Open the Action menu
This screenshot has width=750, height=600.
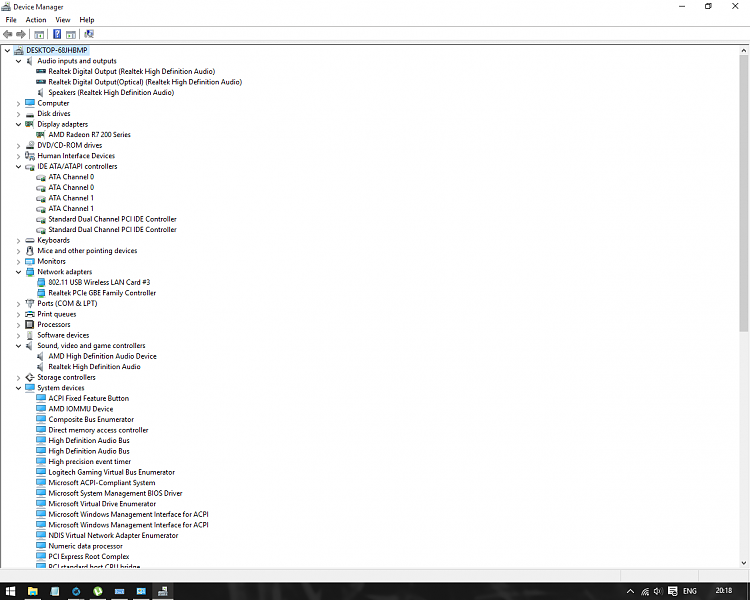point(36,20)
